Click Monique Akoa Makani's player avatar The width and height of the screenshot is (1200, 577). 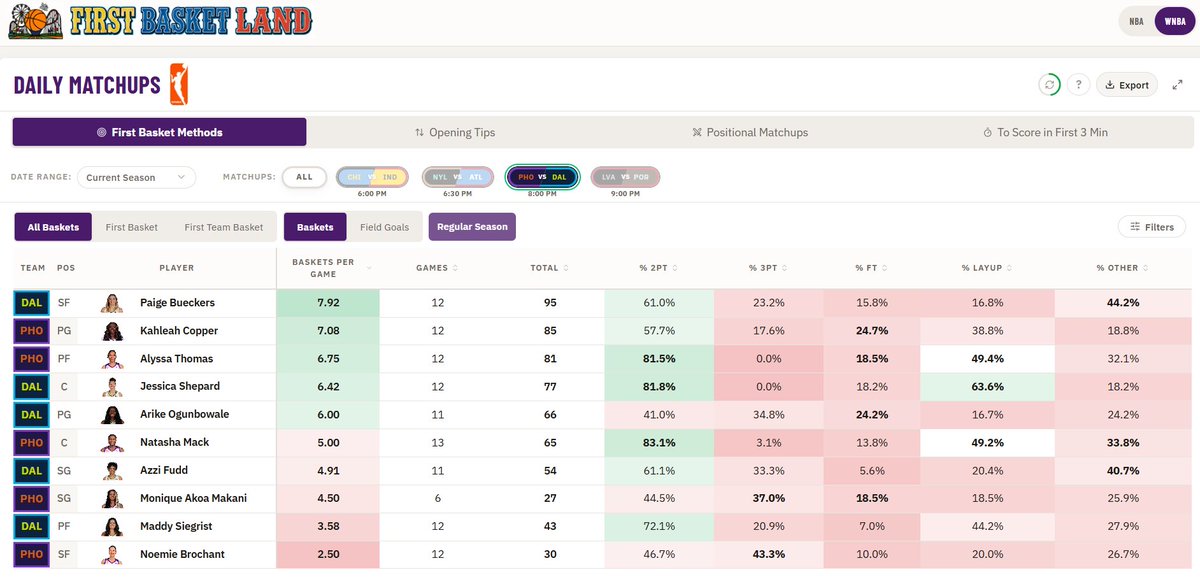tap(112, 498)
